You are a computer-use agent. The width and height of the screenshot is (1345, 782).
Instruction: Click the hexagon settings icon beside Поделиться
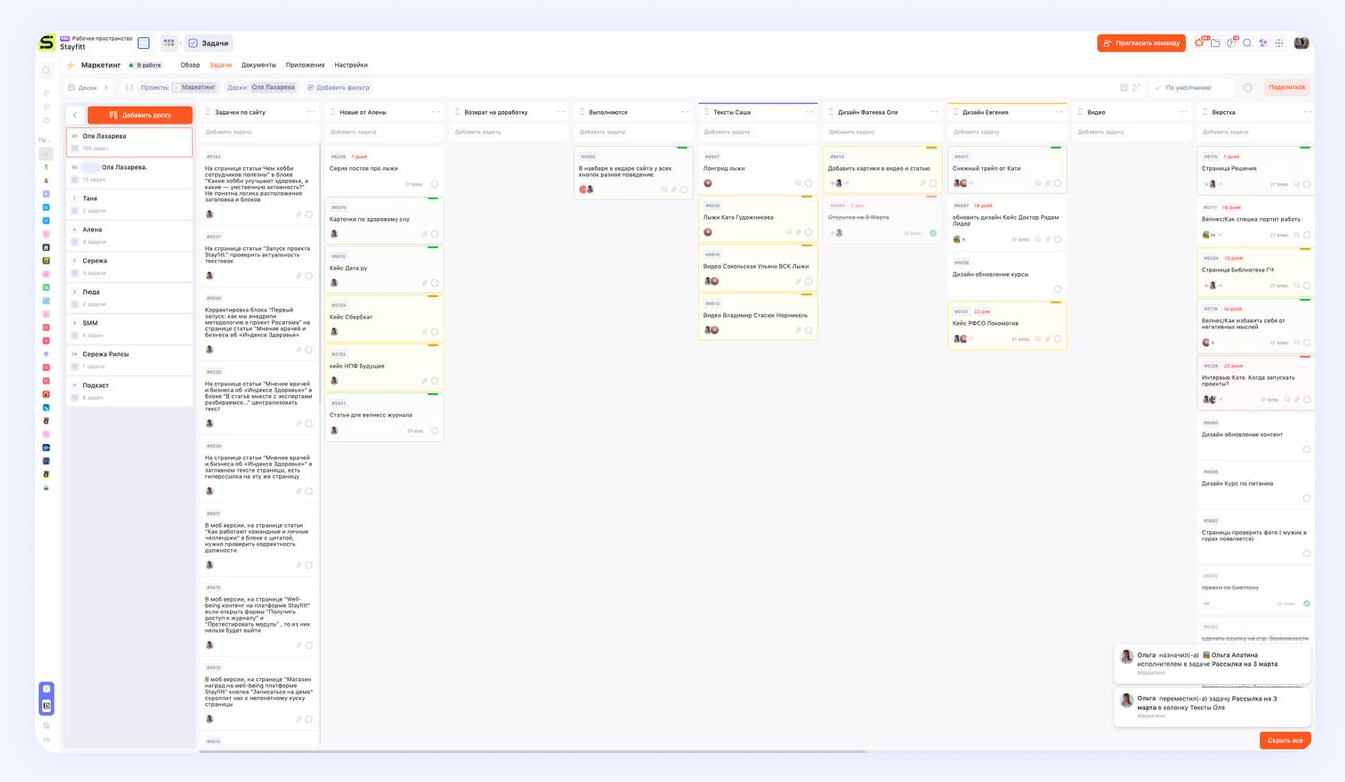coord(1247,87)
